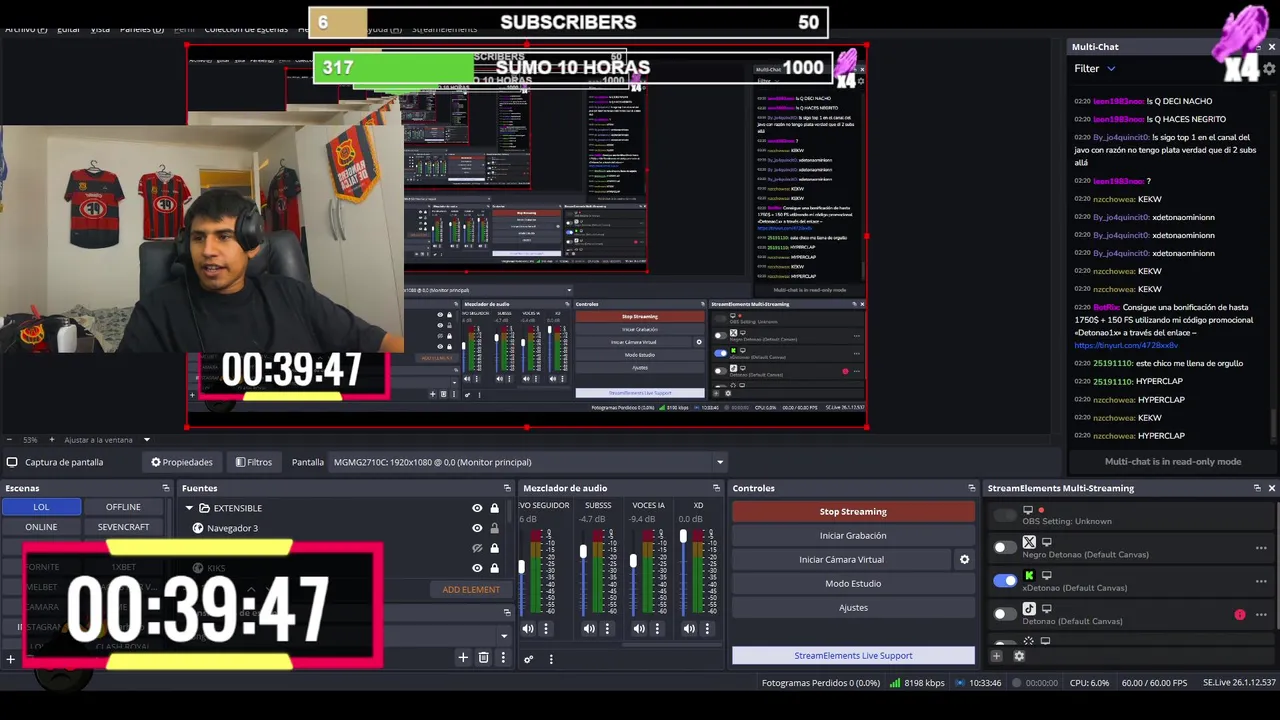Image resolution: width=1280 pixels, height=720 pixels.
Task: Mute the VOCES IA audio channel
Action: click(639, 629)
